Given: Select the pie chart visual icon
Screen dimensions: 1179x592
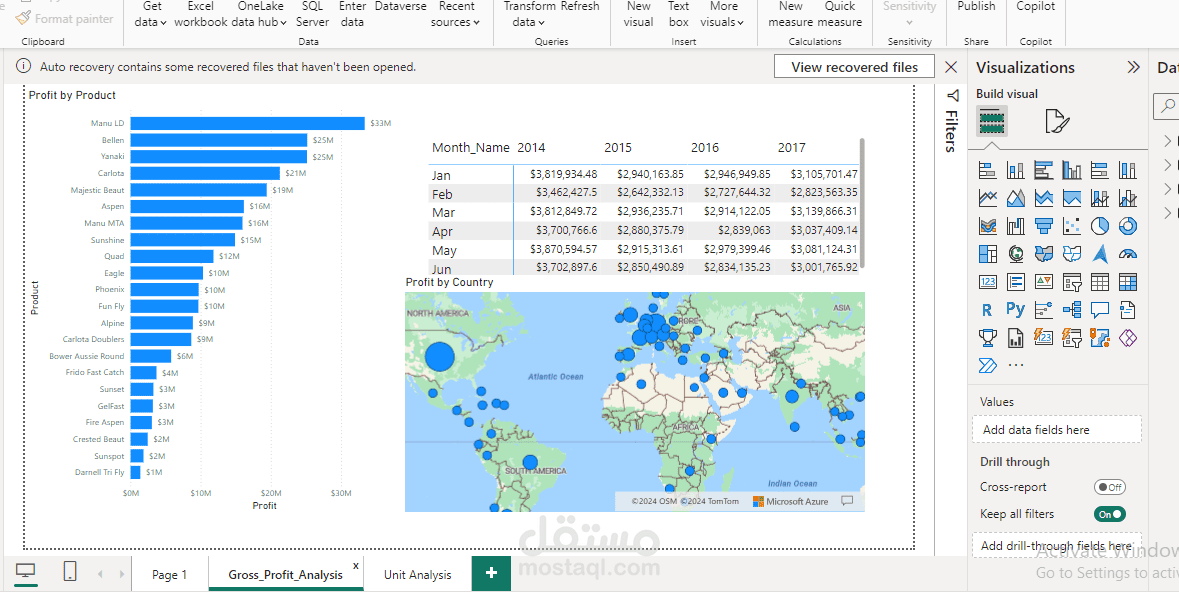Looking at the screenshot, I should tap(1099, 226).
